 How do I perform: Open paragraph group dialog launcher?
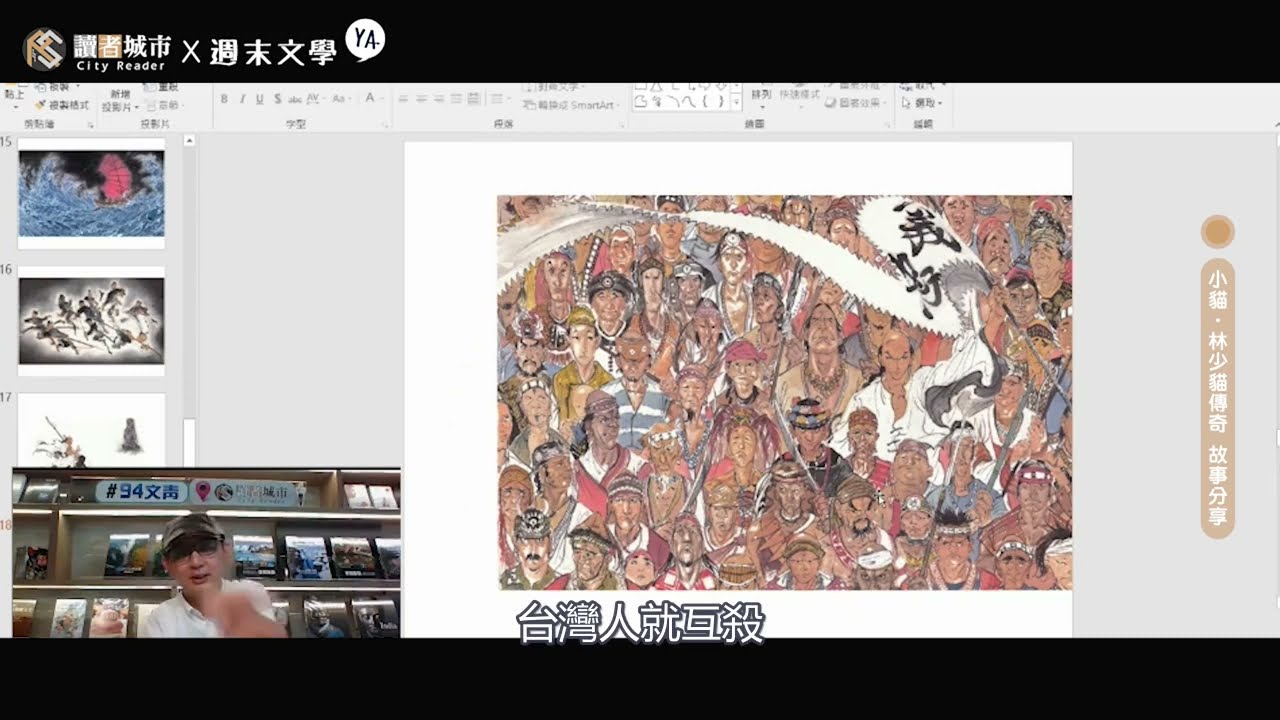click(x=624, y=125)
